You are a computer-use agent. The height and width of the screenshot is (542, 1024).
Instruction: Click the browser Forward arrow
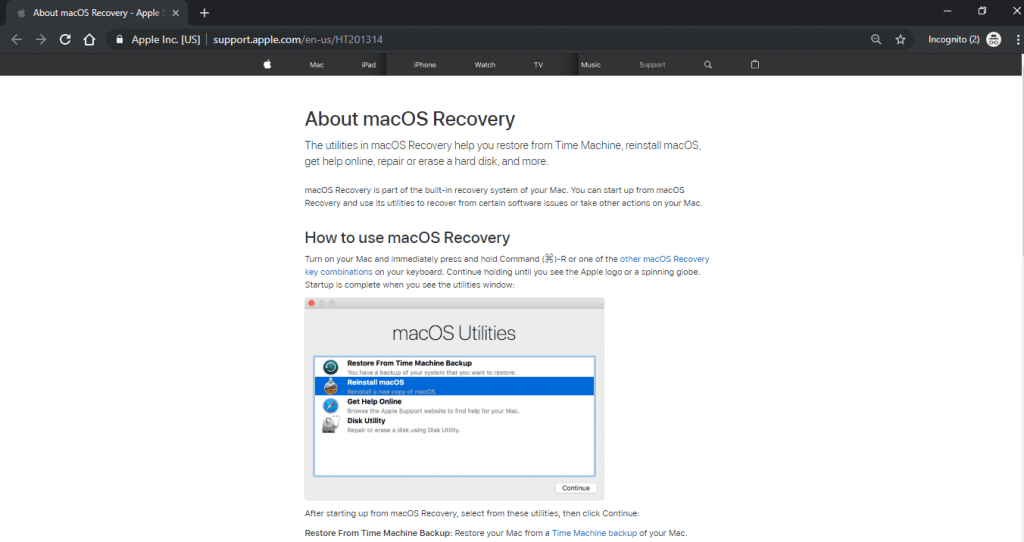[x=41, y=40]
